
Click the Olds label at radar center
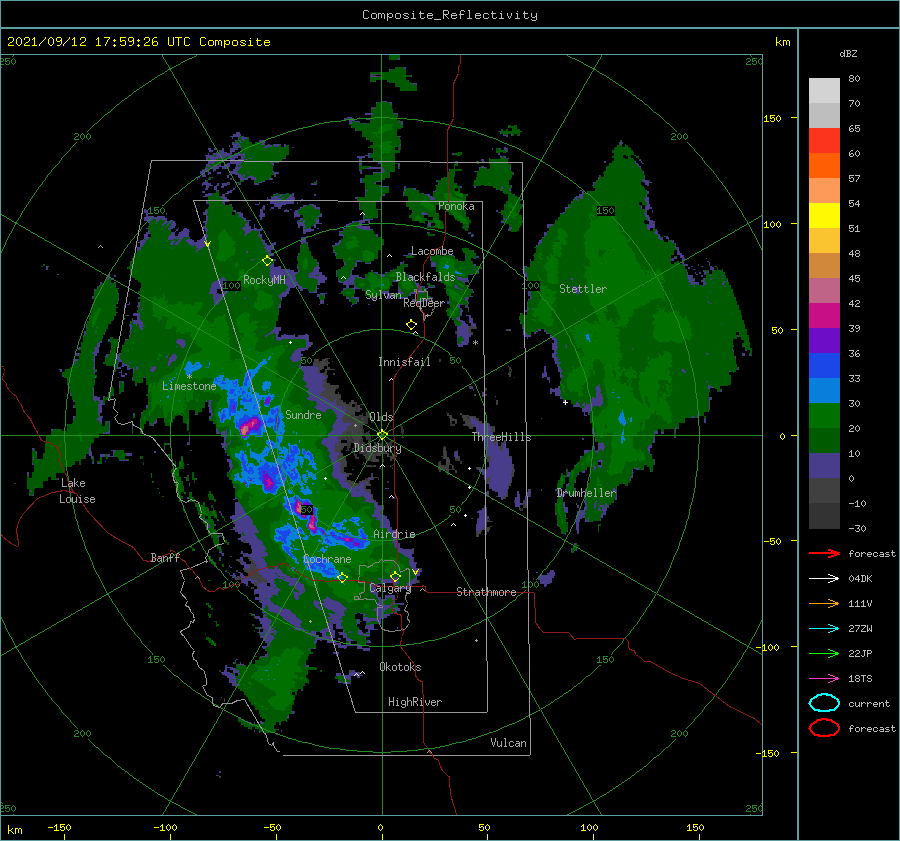coord(381,417)
